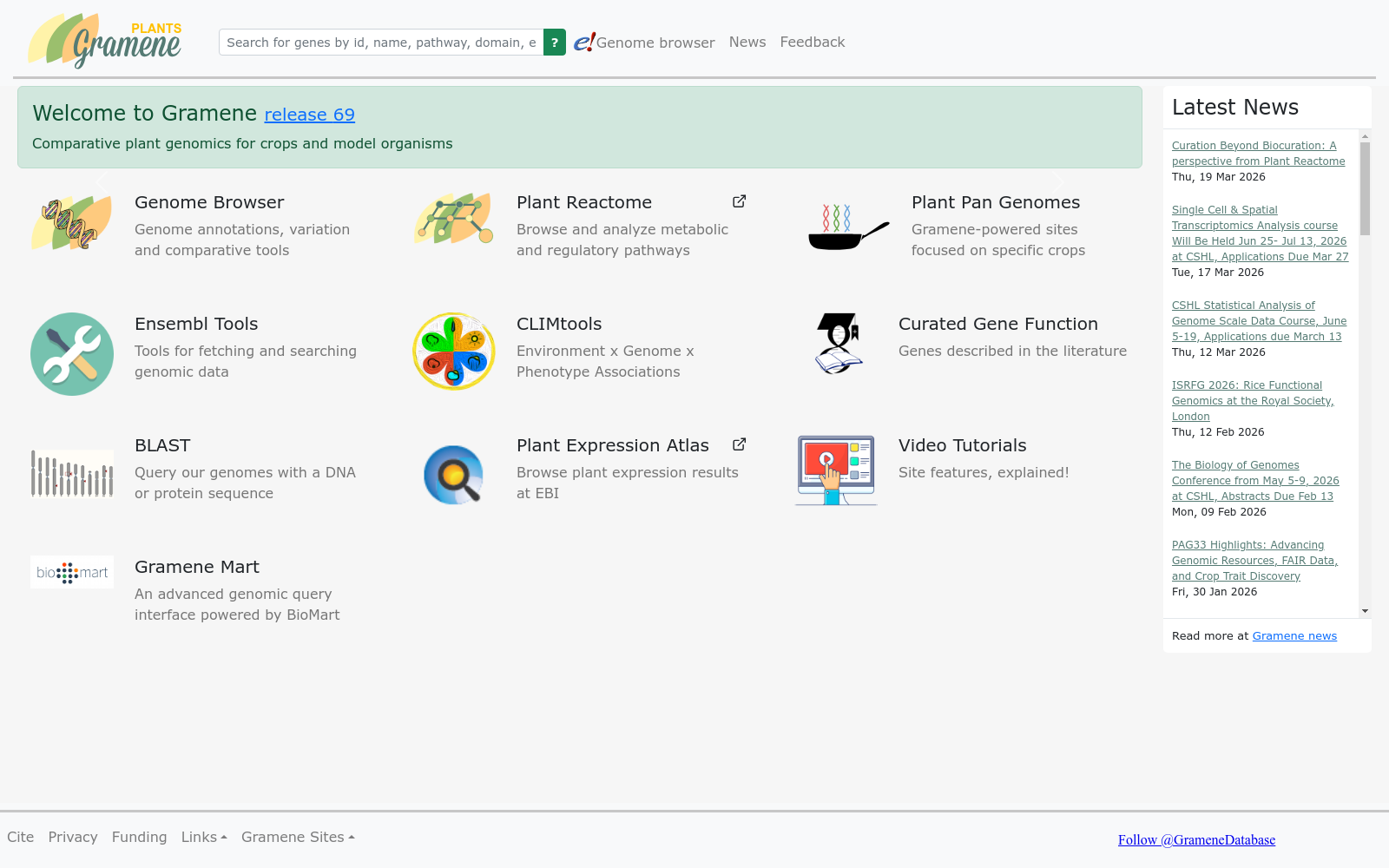Image resolution: width=1389 pixels, height=868 pixels.
Task: Click 'Gramene-powered sites focused on specific crops' text
Action: click(x=998, y=240)
